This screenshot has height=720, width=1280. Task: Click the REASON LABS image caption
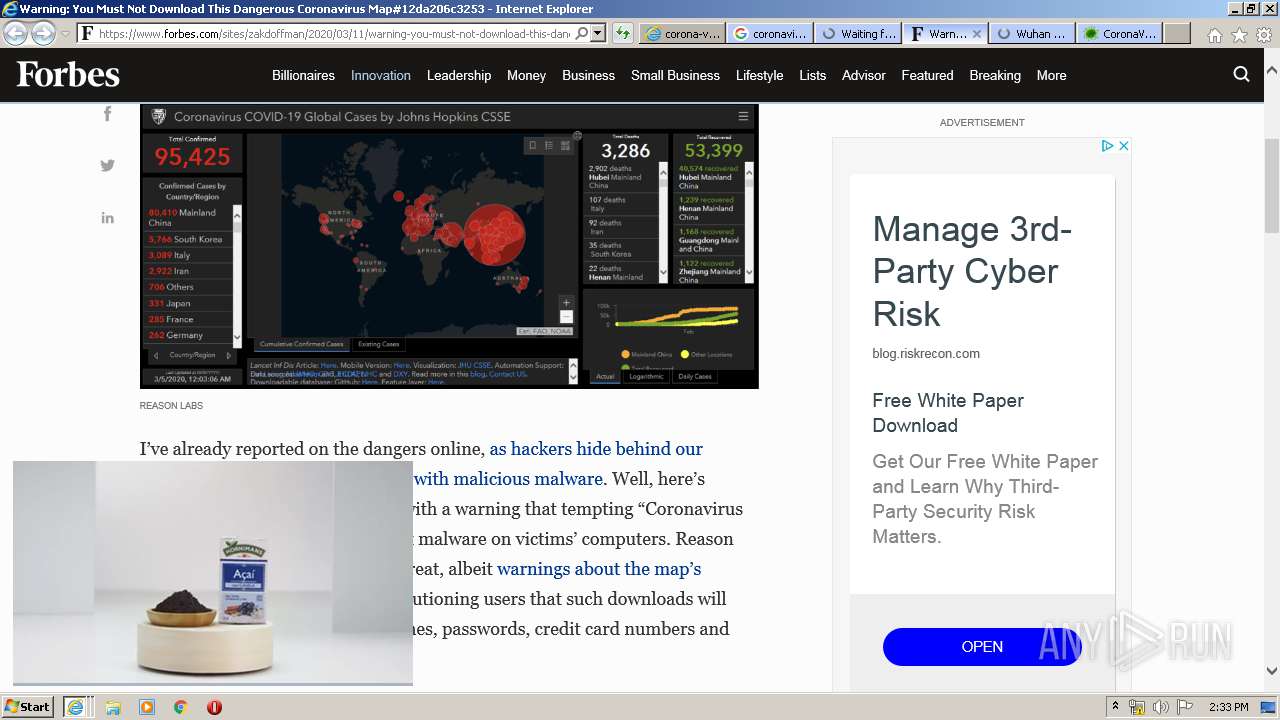[171, 406]
